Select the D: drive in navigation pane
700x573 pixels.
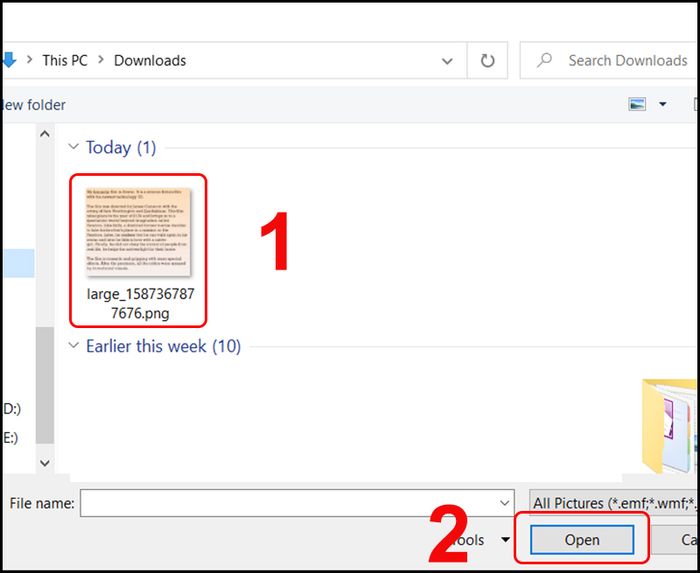12,408
